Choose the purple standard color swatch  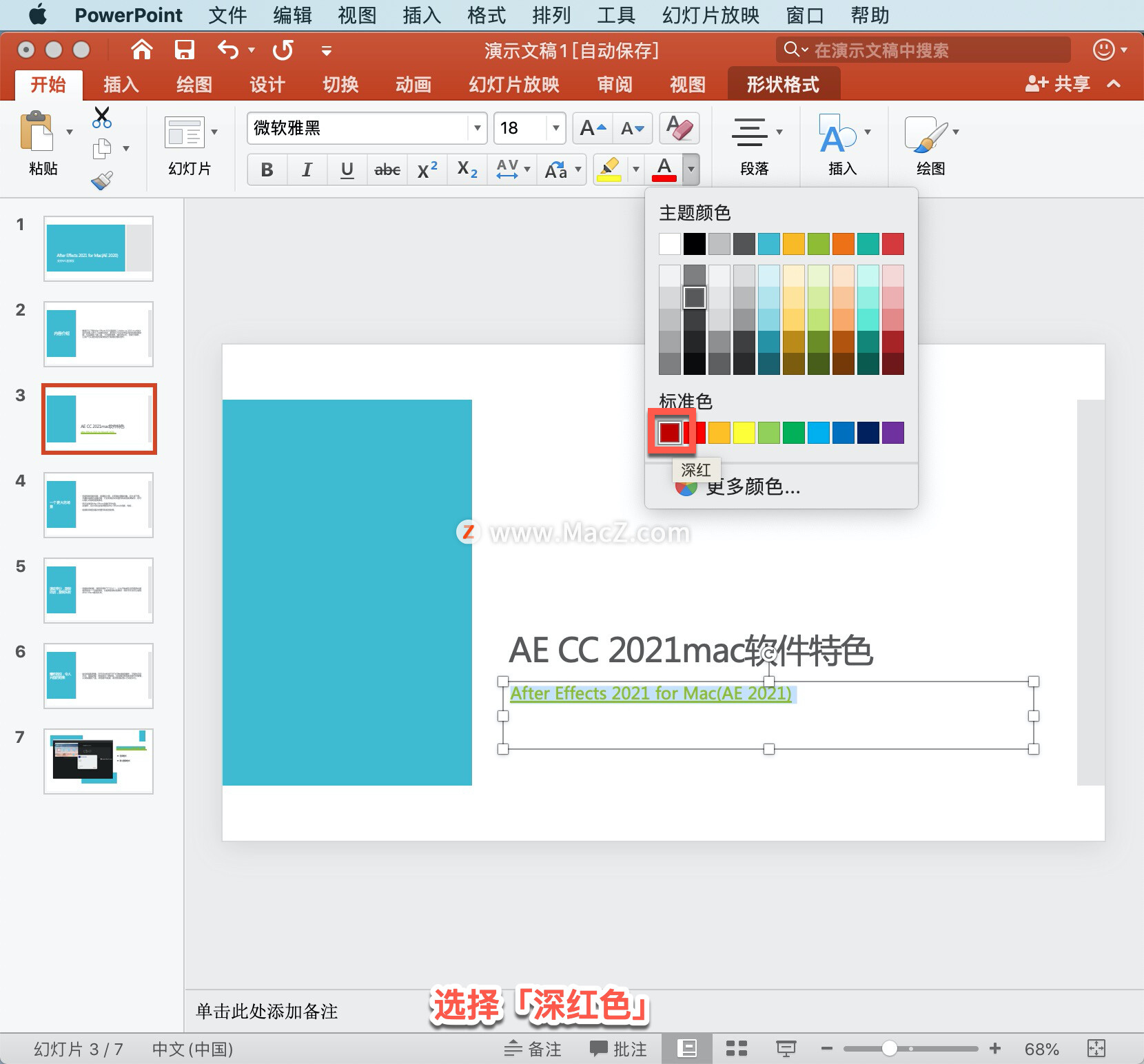tap(893, 433)
